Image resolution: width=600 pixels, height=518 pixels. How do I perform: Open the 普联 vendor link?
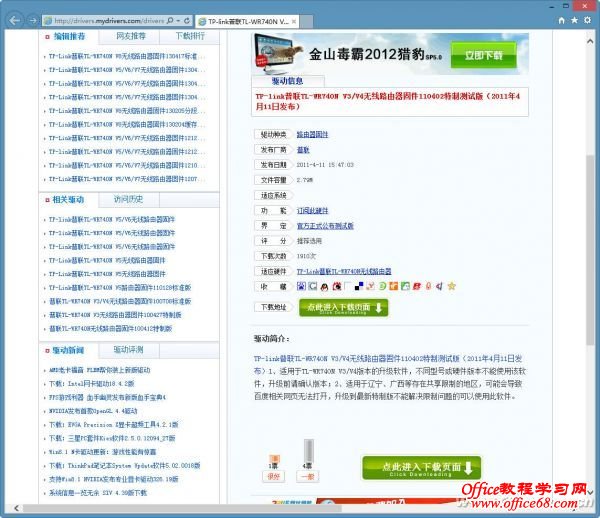pyautogui.click(x=303, y=150)
